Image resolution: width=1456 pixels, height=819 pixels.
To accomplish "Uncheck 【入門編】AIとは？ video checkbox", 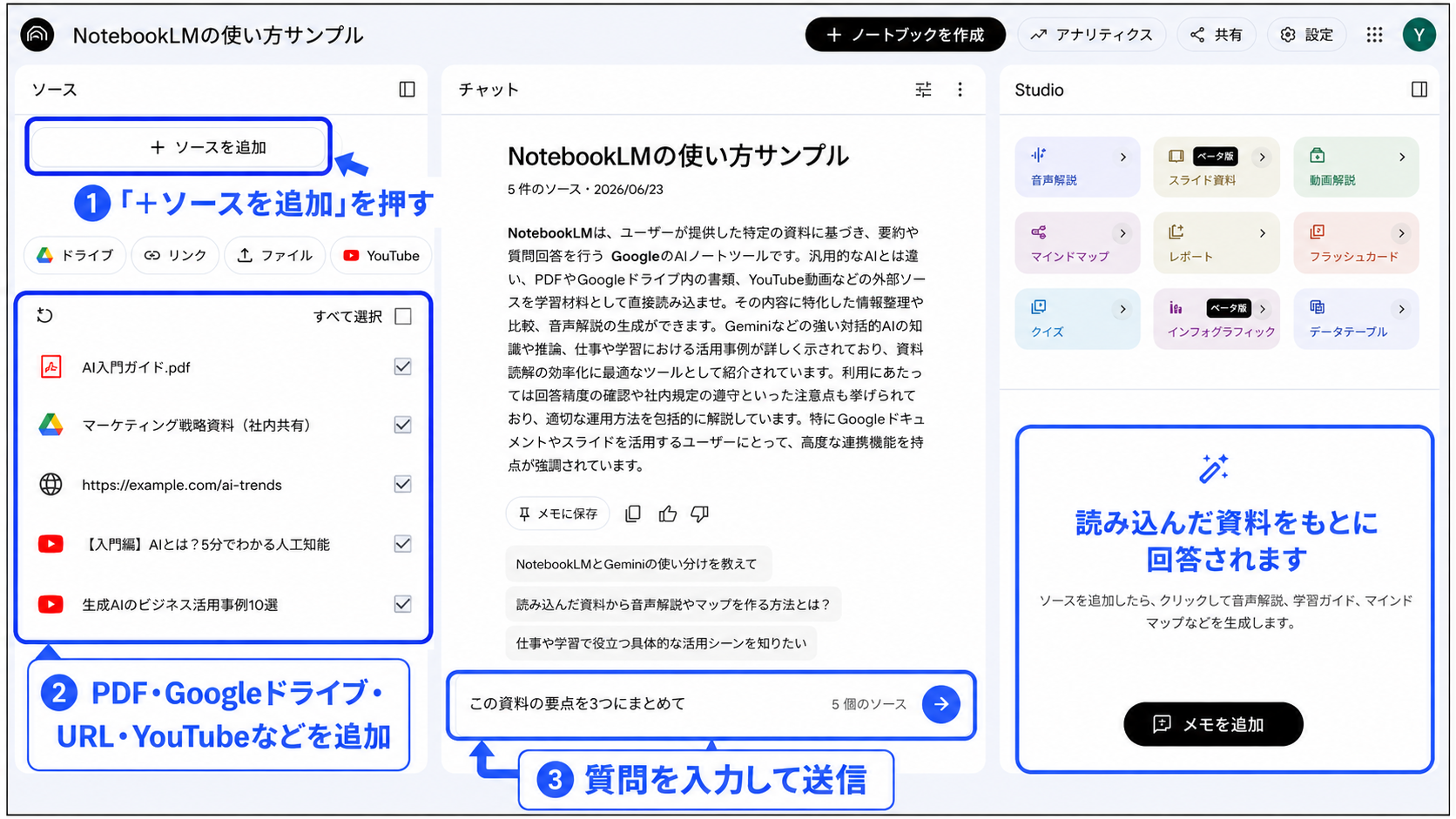I will 403,544.
